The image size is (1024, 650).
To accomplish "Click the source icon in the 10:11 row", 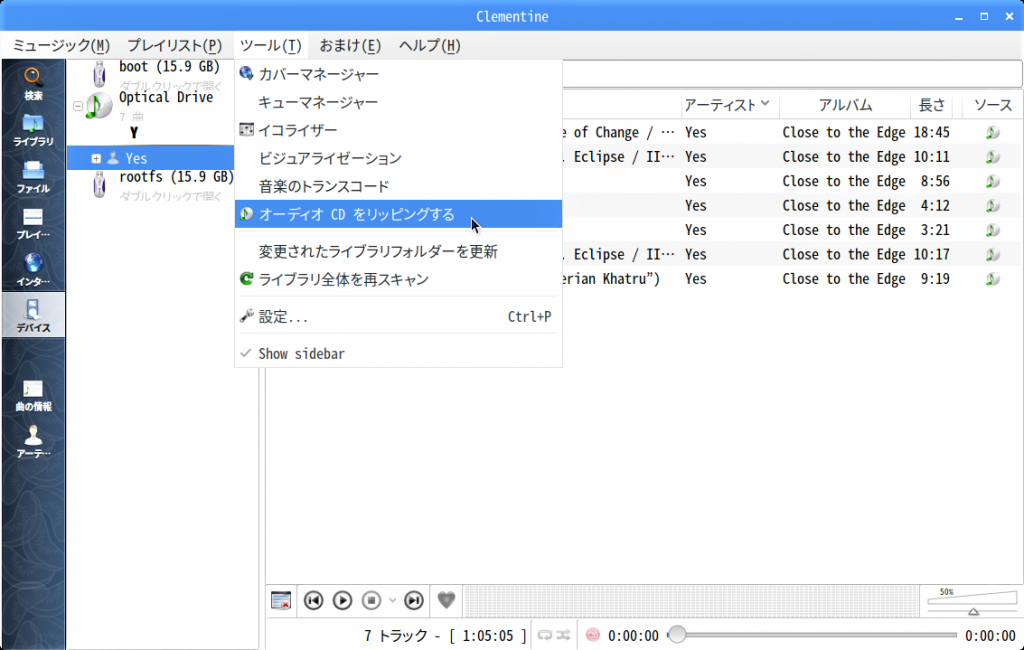I will pos(993,157).
